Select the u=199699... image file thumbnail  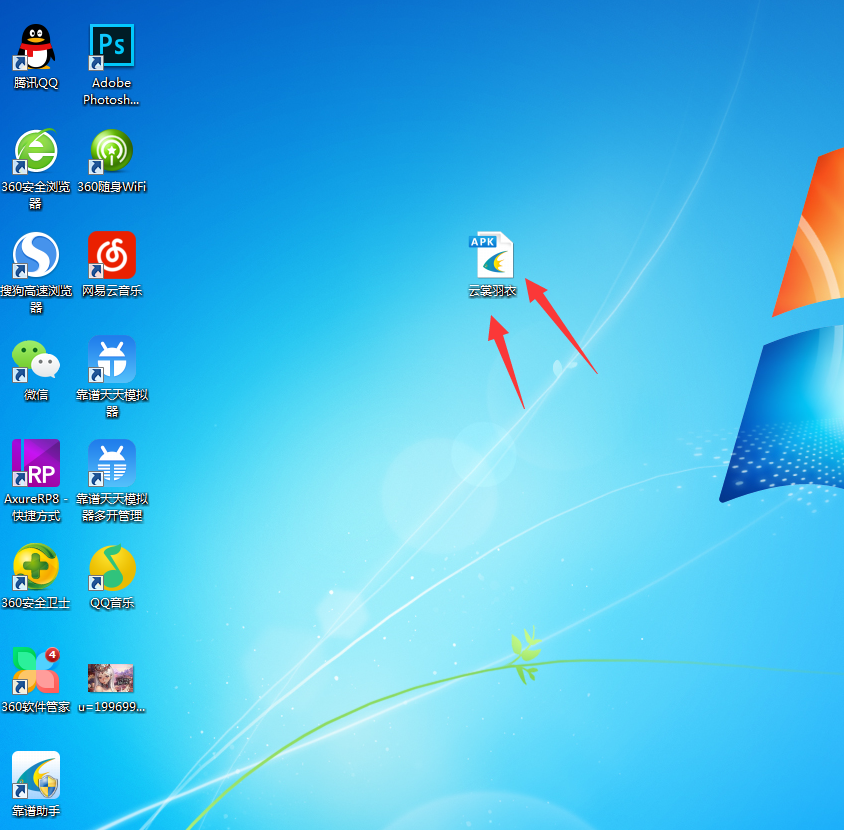coord(111,677)
